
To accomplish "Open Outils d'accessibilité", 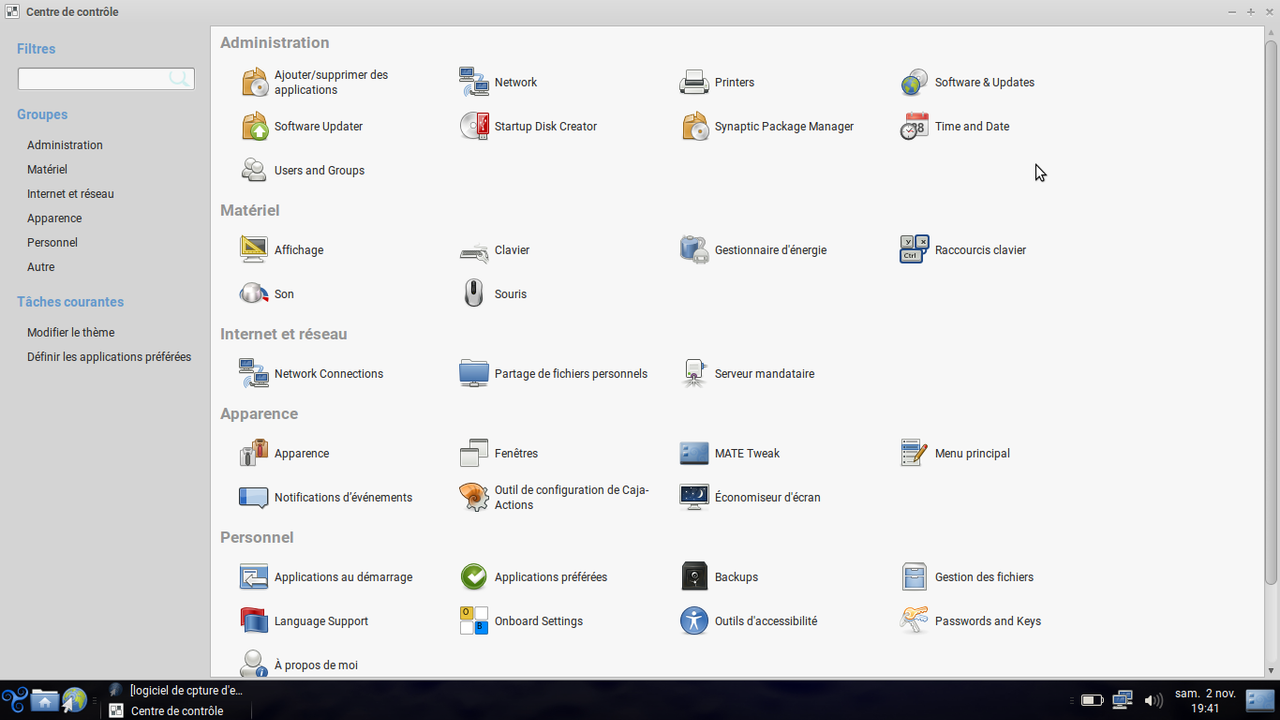I will pos(749,621).
